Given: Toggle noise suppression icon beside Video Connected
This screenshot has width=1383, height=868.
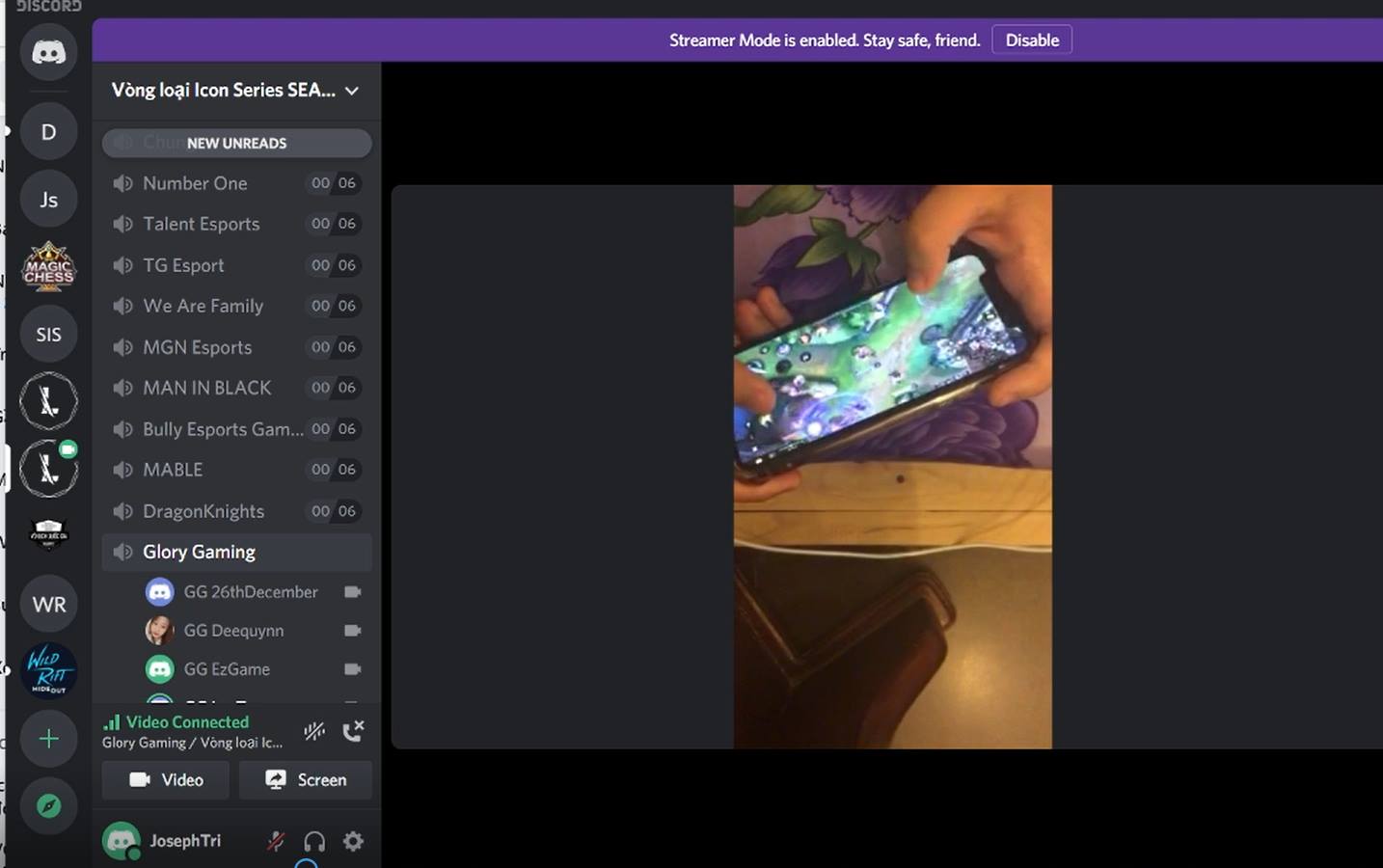Looking at the screenshot, I should [x=314, y=731].
